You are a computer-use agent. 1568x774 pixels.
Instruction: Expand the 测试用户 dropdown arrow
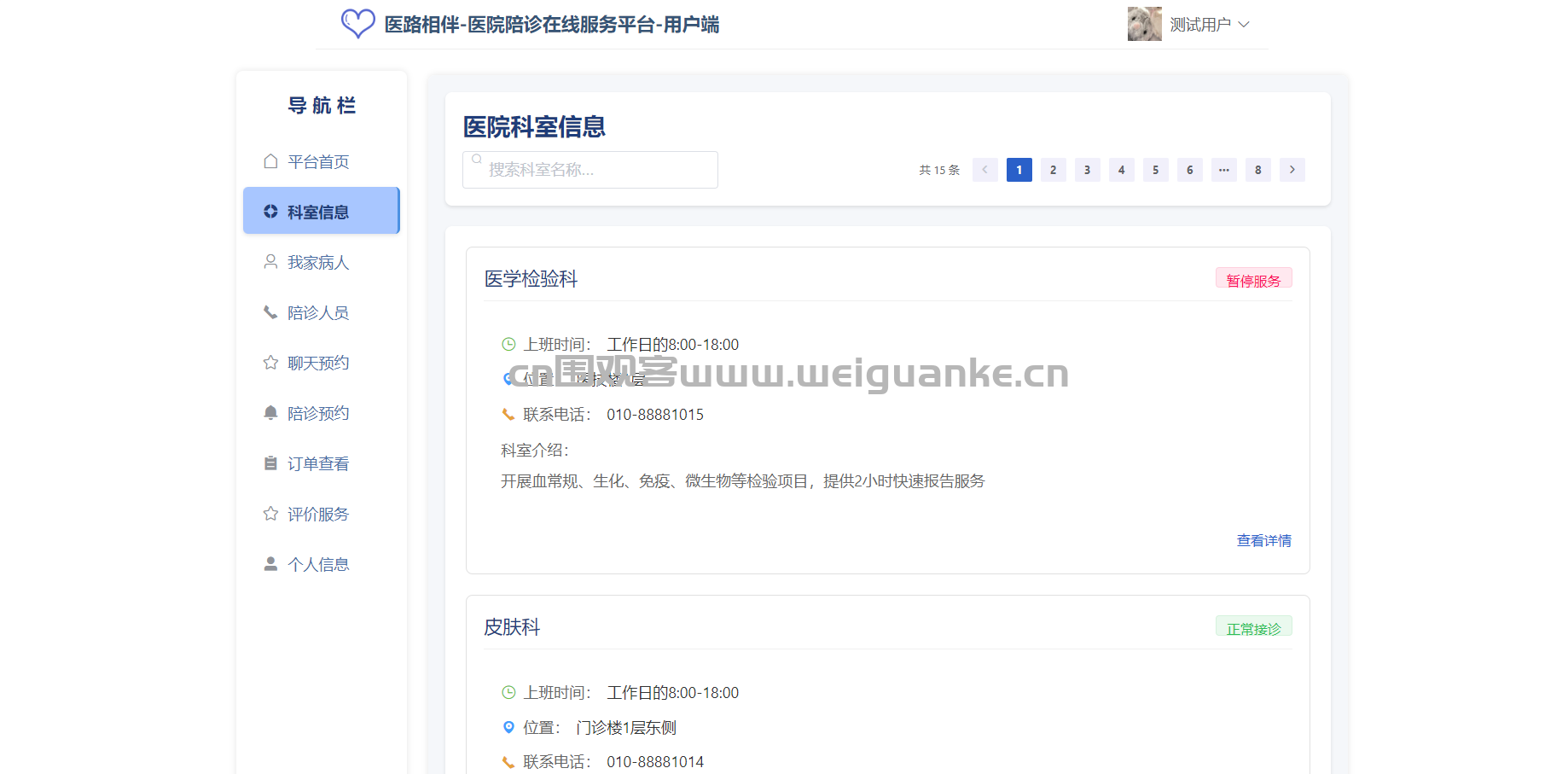(1244, 25)
